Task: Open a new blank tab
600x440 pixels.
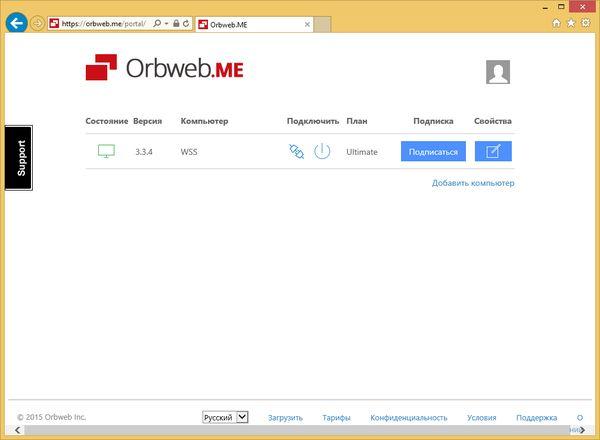Action: pyautogui.click(x=322, y=24)
